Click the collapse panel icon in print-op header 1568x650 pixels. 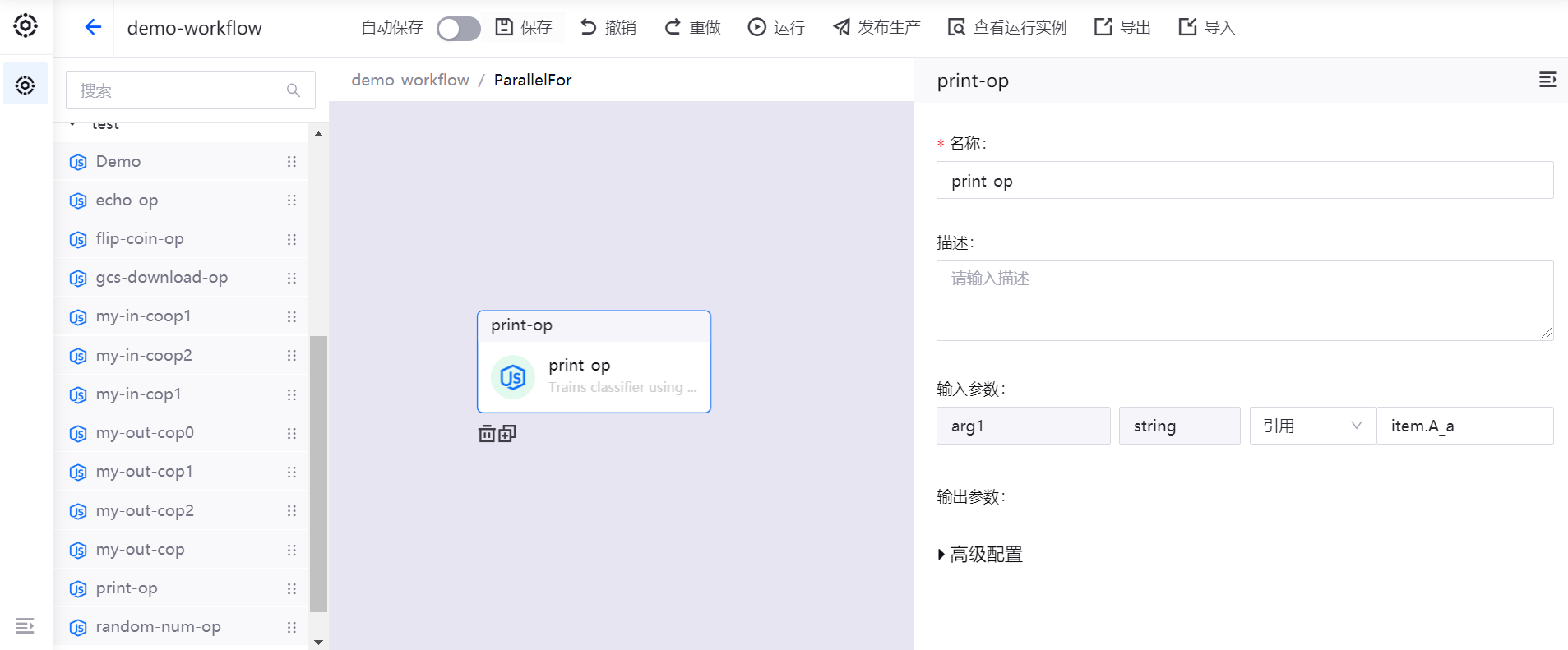coord(1547,80)
